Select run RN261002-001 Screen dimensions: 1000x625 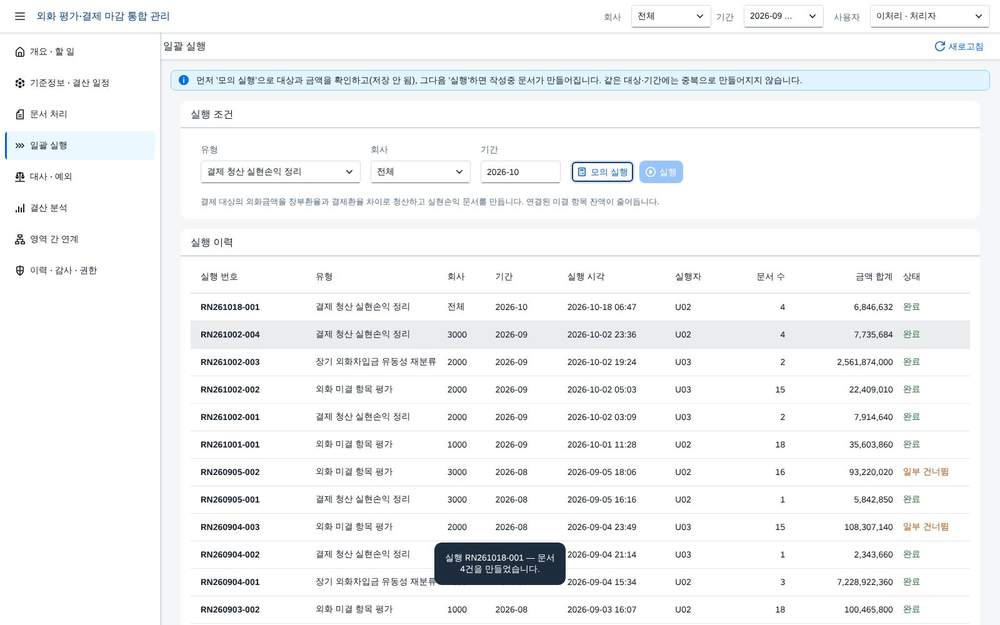tap(580, 416)
